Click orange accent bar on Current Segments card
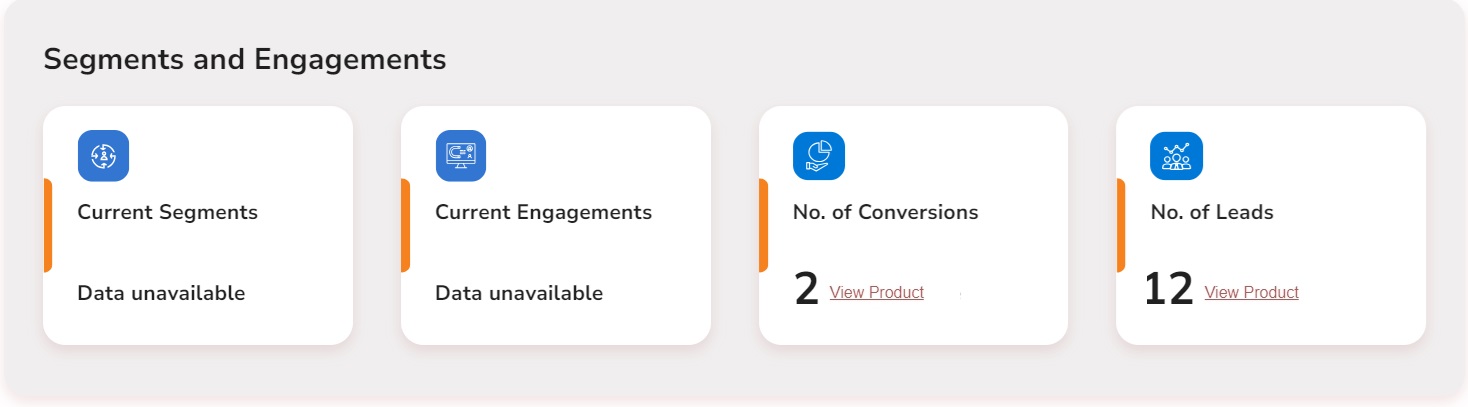Viewport: 1468px width, 407px height. [x=47, y=225]
